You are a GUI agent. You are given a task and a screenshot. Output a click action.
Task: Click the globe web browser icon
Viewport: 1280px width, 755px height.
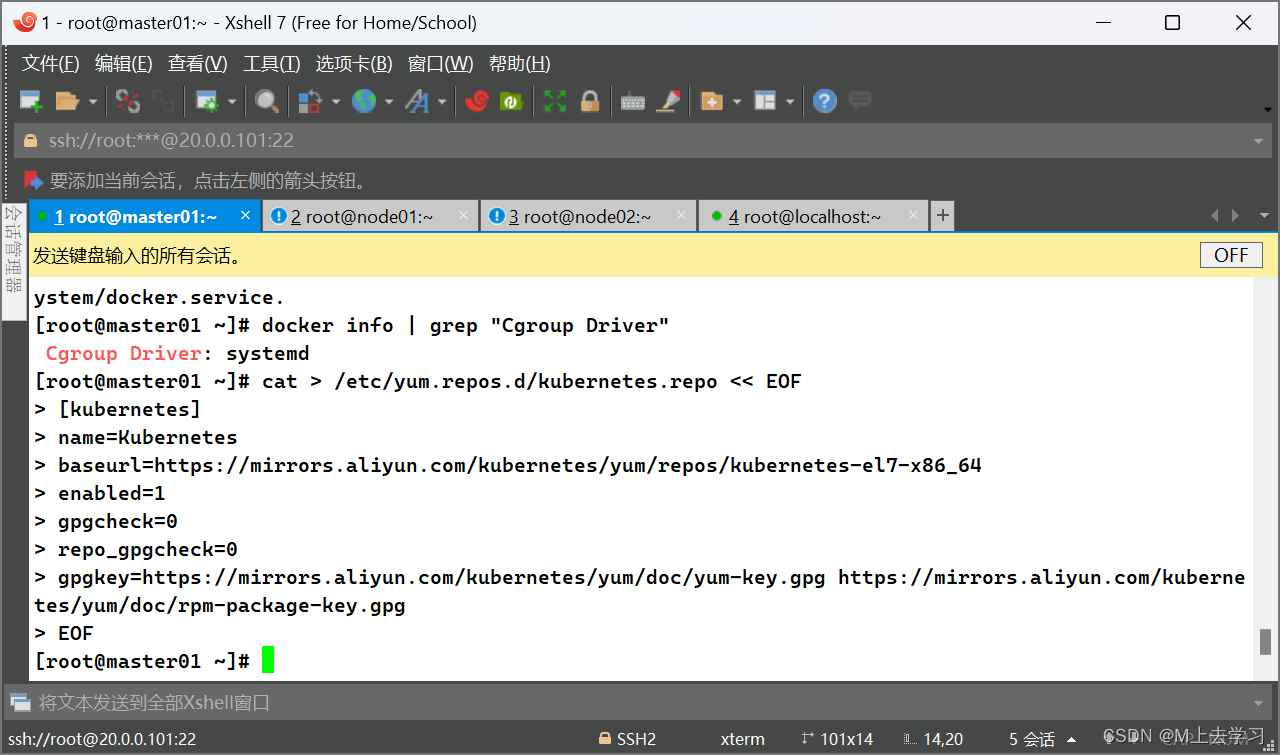[x=364, y=101]
